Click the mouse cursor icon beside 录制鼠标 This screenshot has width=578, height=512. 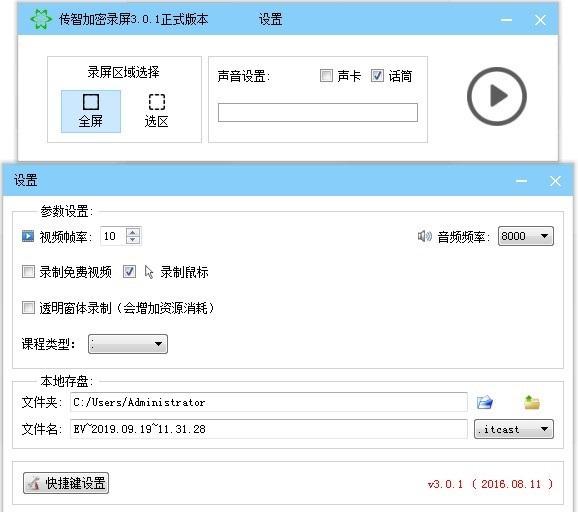click(x=149, y=272)
